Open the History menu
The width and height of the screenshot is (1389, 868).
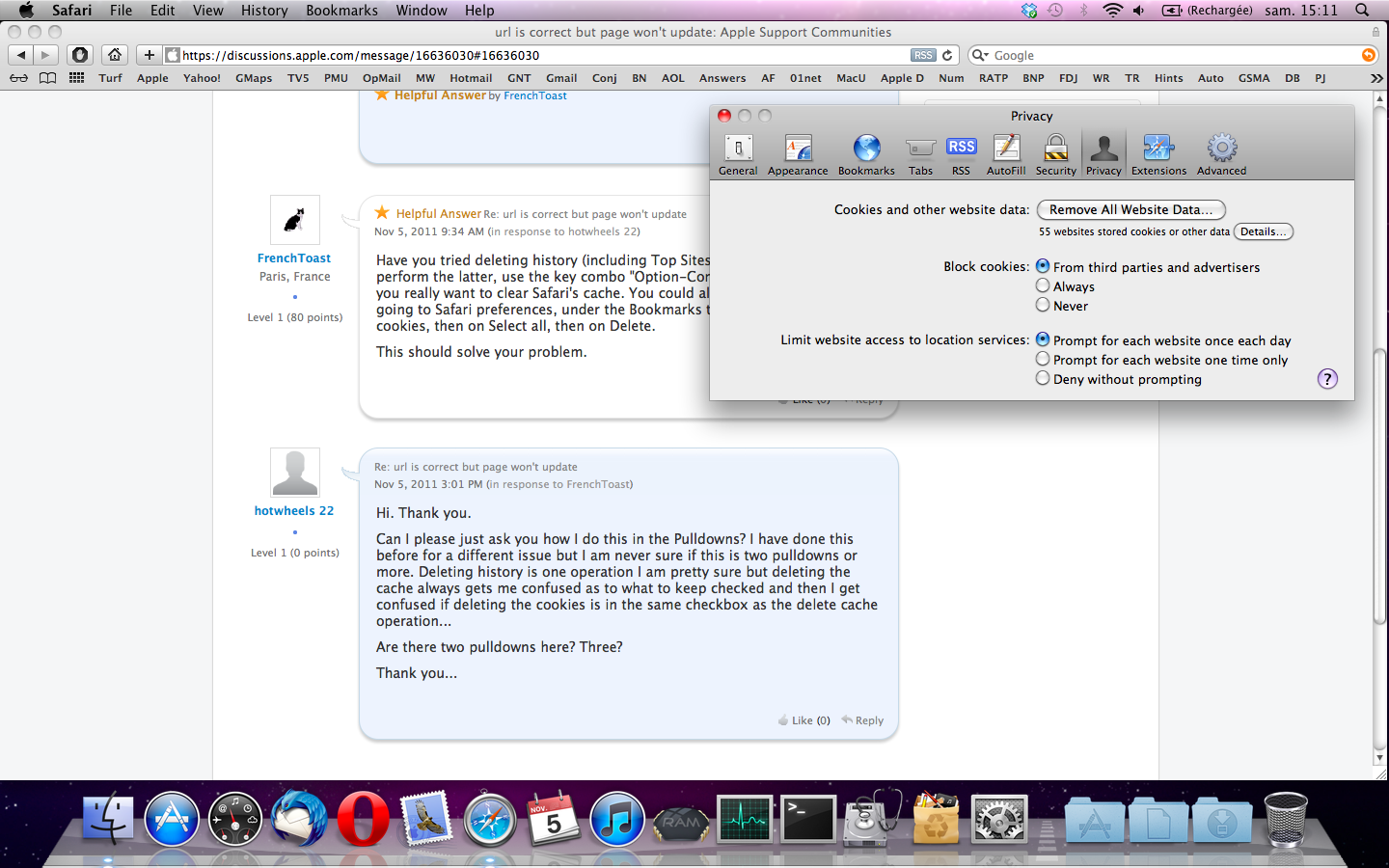tap(264, 11)
